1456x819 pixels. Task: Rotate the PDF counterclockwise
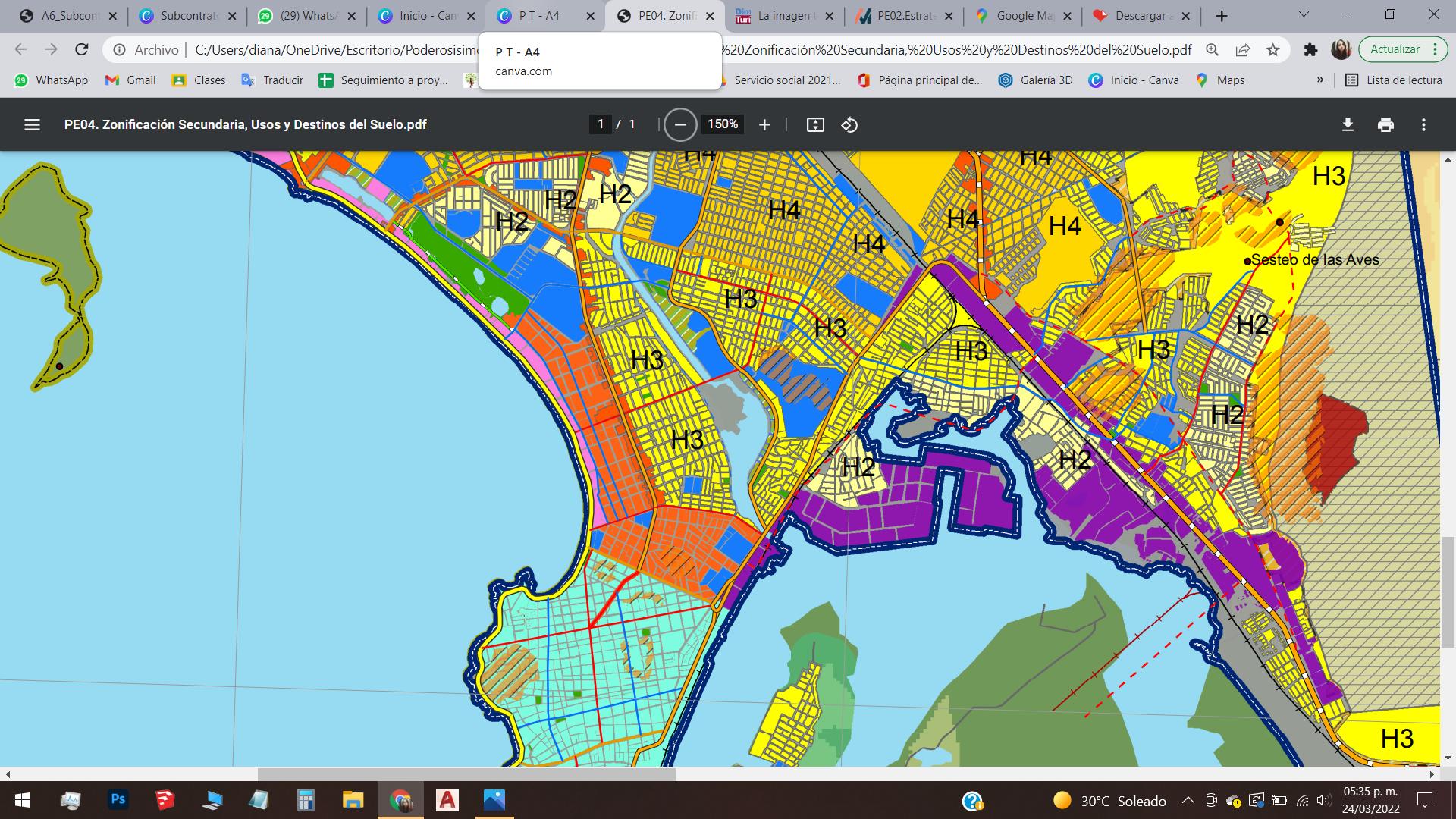[849, 124]
